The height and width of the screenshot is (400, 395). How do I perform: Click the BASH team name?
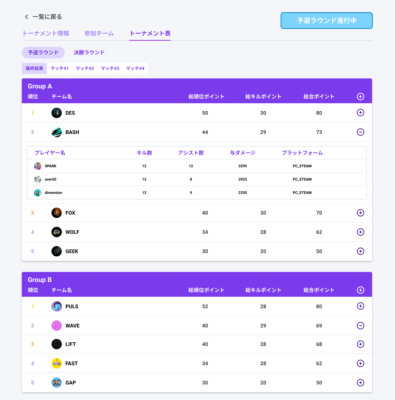tap(72, 132)
